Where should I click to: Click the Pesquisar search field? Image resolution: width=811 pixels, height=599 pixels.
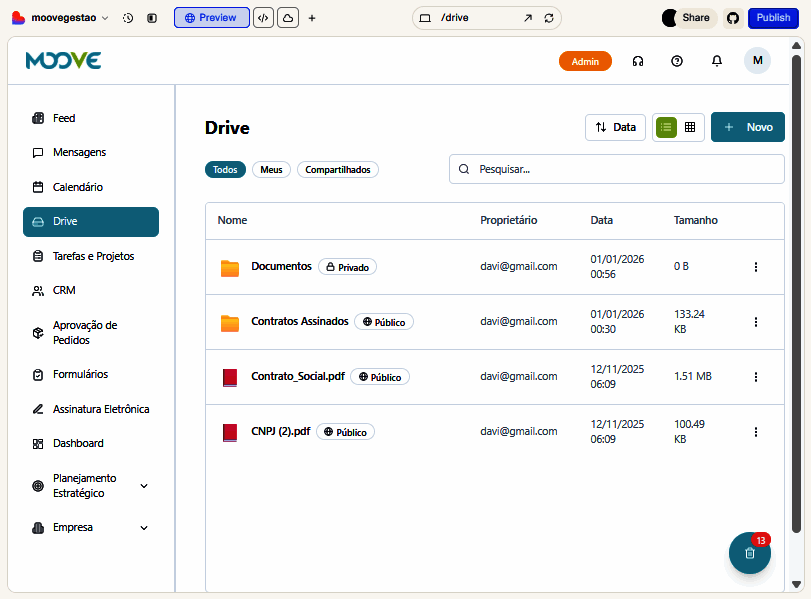coord(627,169)
